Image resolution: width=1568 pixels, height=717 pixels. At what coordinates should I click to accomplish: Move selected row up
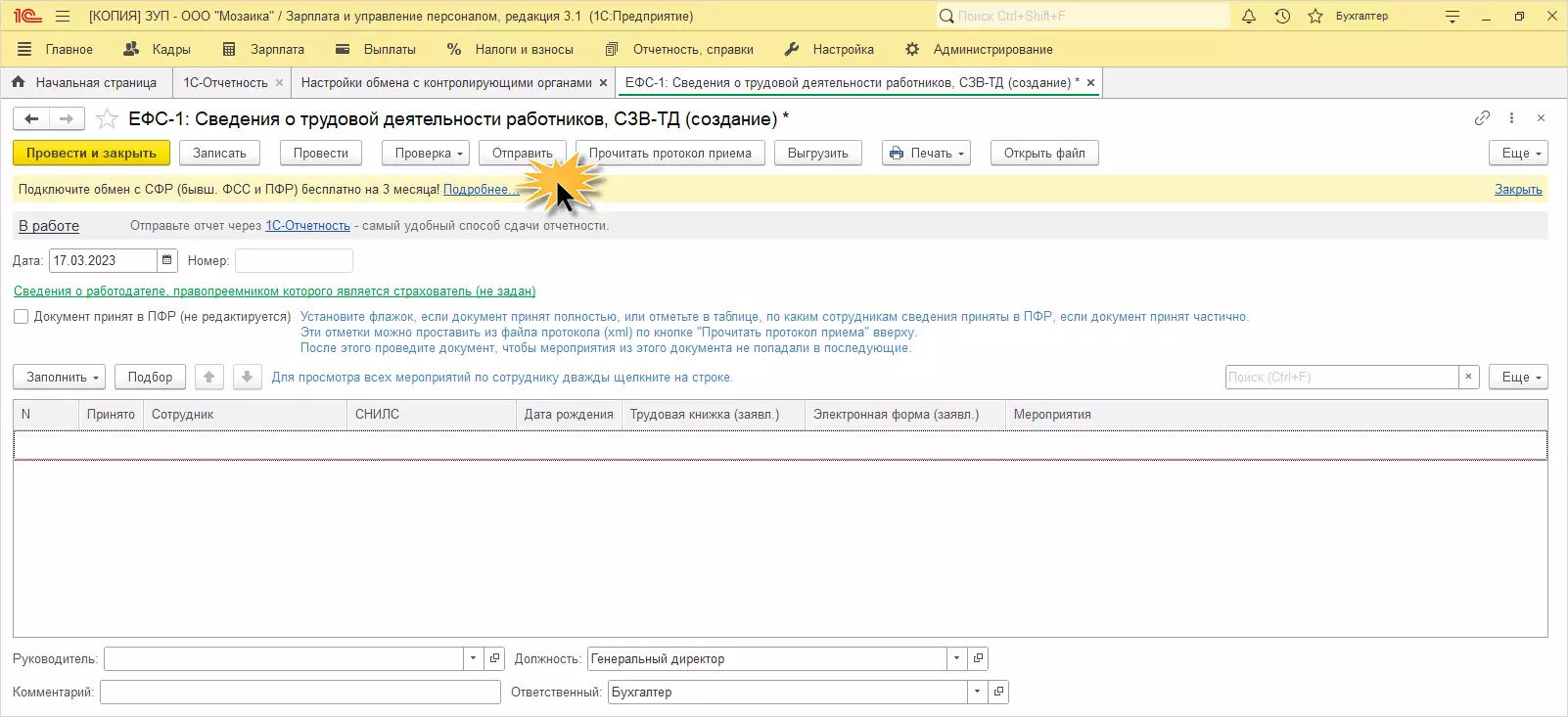pos(208,378)
